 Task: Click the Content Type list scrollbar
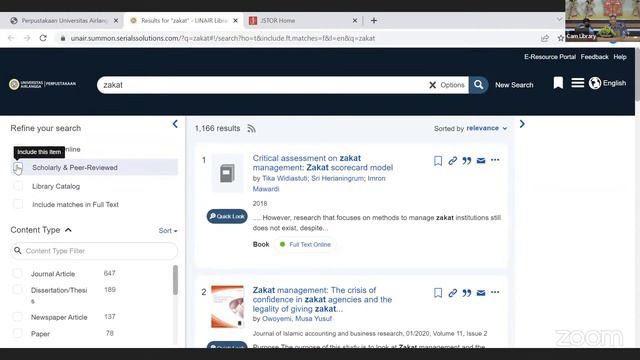tap(176, 280)
